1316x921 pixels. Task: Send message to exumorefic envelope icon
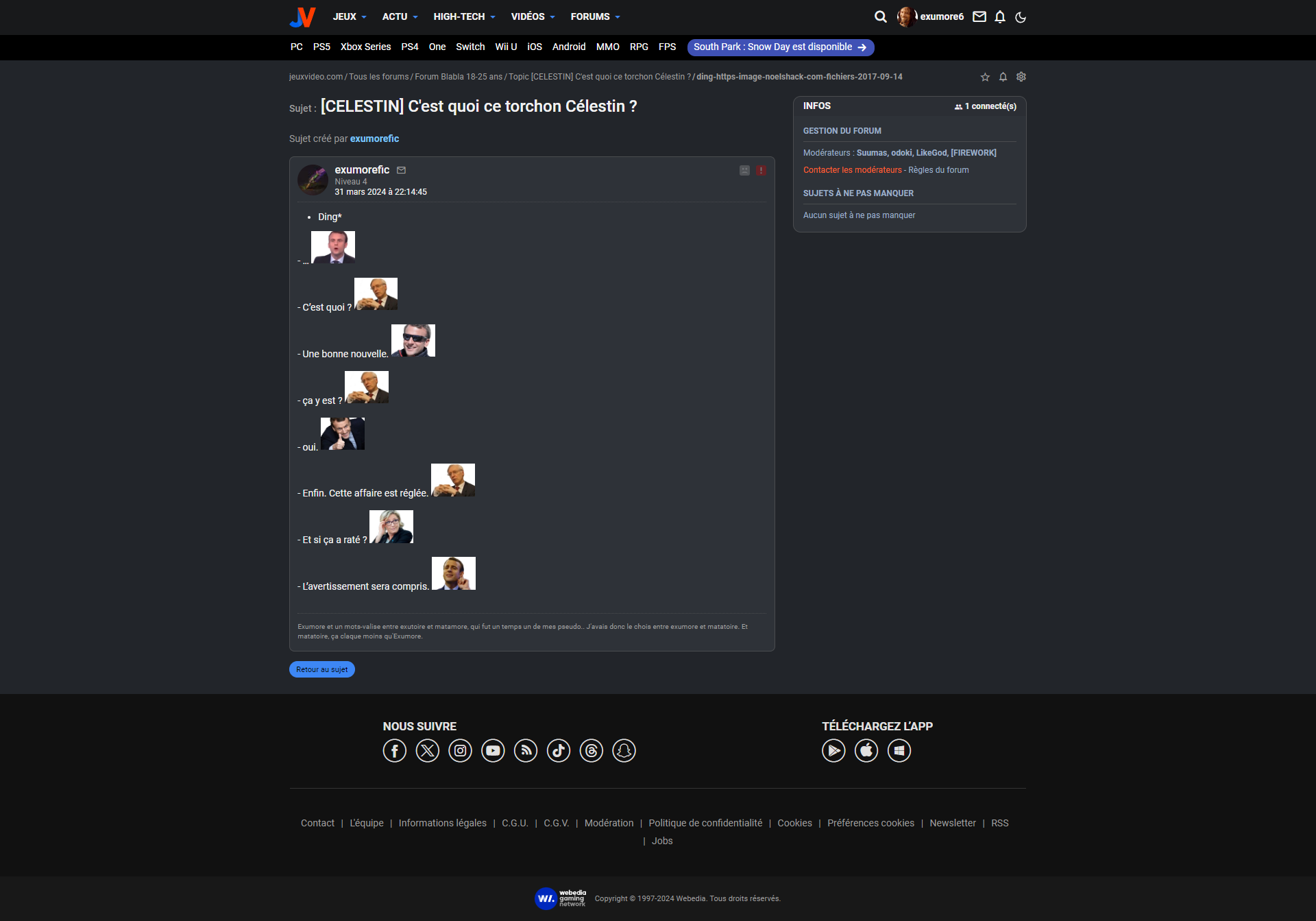[x=402, y=170]
